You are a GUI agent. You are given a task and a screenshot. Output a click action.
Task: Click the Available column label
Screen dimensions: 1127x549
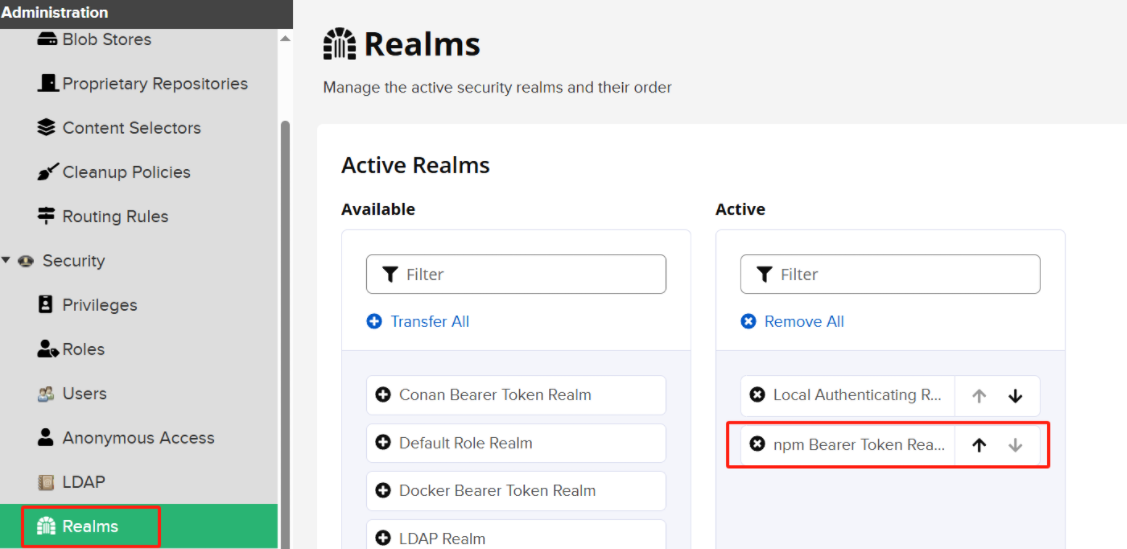pyautogui.click(x=378, y=210)
